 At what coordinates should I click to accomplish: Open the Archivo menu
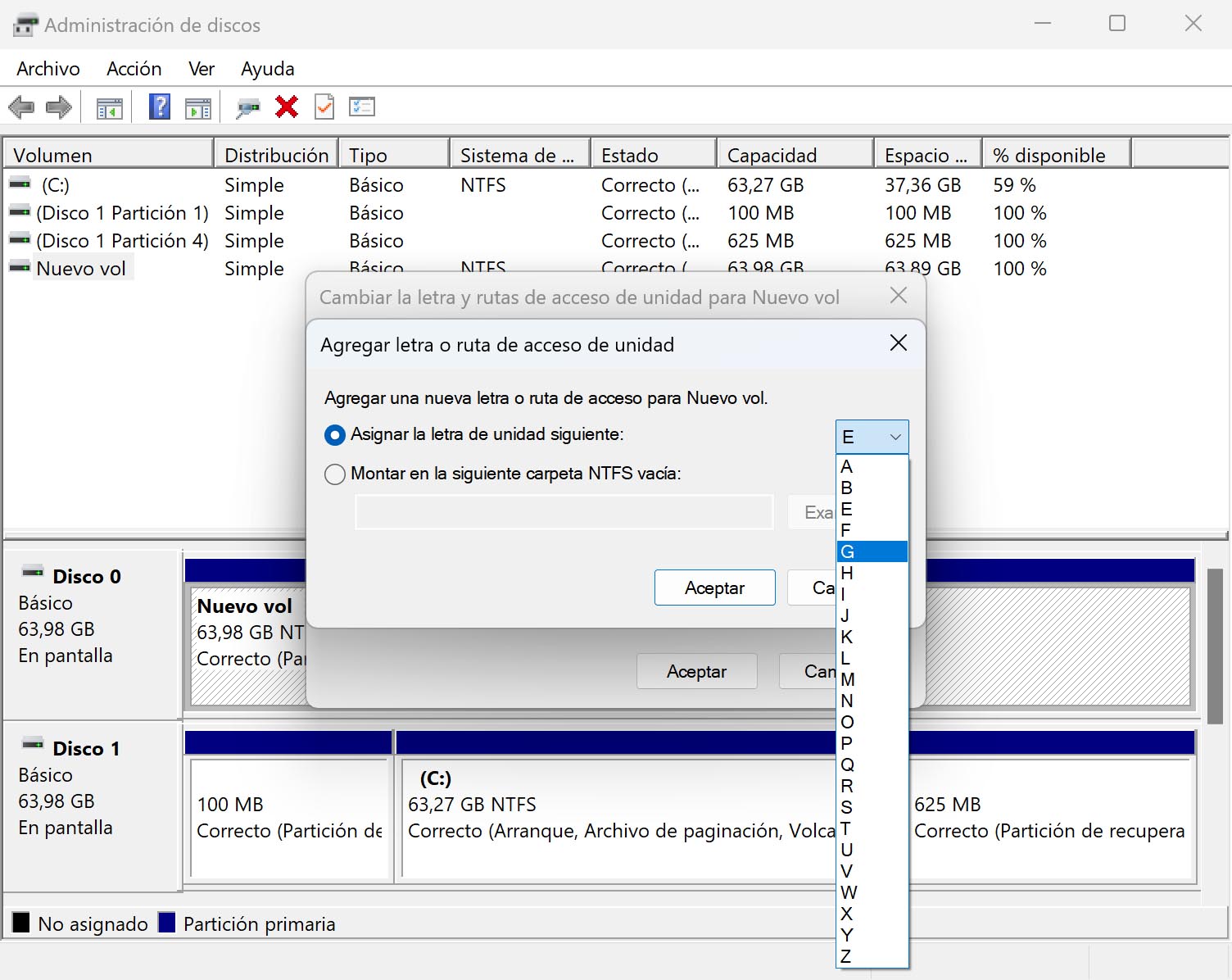click(x=48, y=69)
